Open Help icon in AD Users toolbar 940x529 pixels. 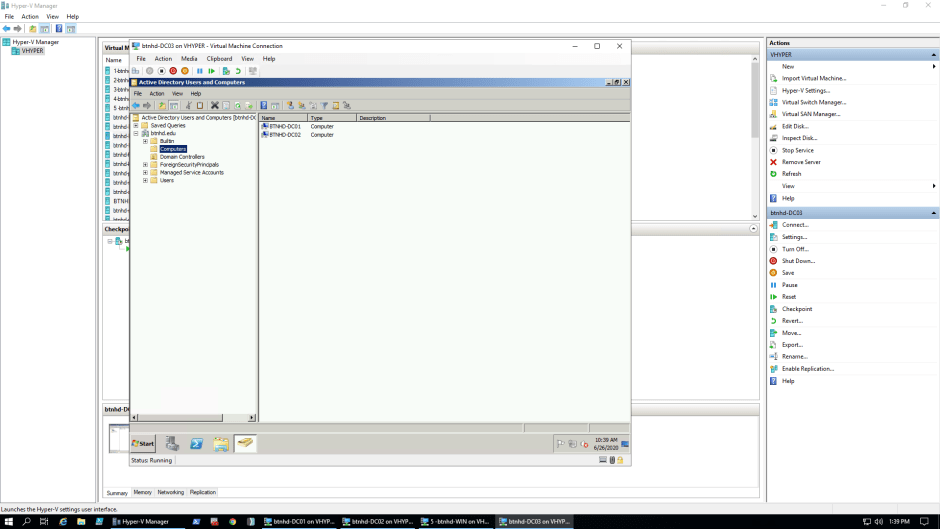coord(264,106)
